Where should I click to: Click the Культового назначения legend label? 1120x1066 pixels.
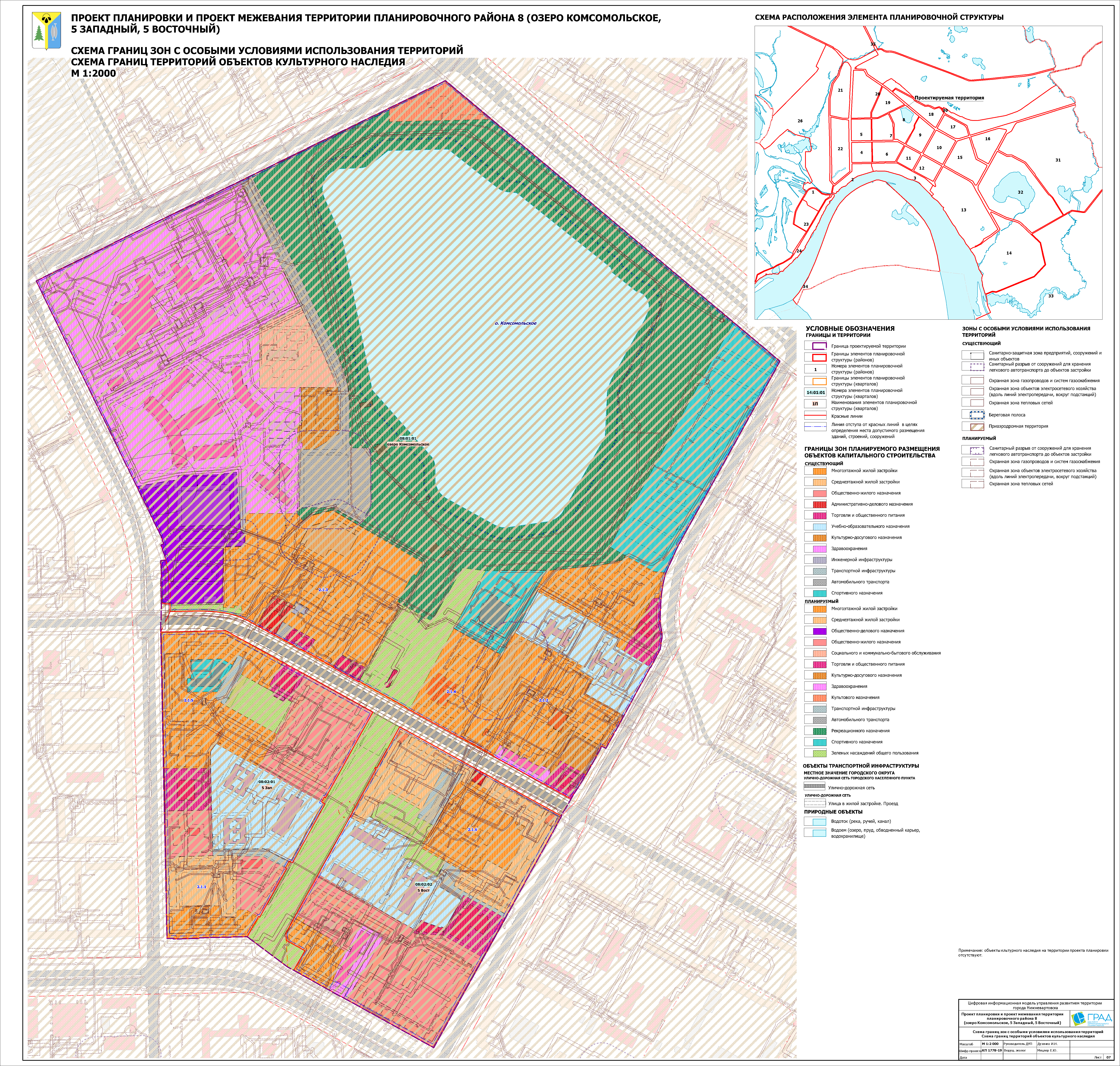[x=855, y=697]
